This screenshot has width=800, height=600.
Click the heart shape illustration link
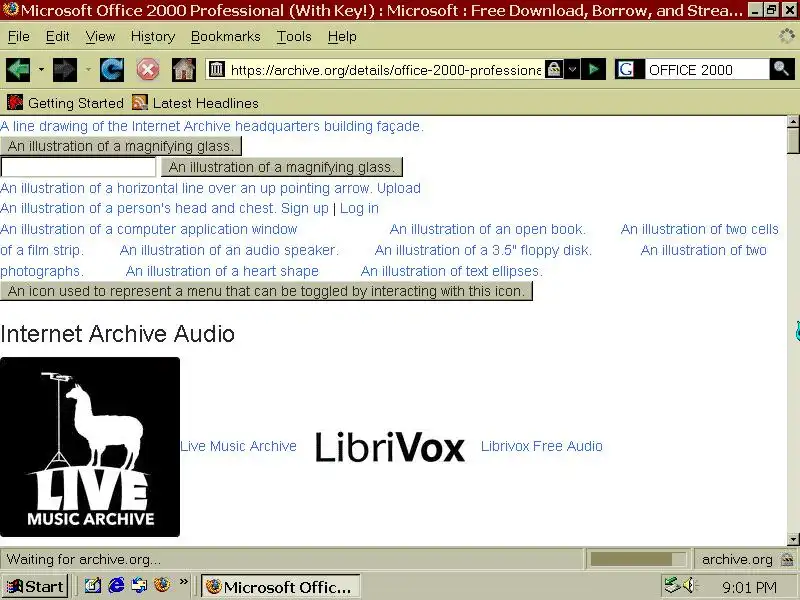pyautogui.click(x=222, y=271)
